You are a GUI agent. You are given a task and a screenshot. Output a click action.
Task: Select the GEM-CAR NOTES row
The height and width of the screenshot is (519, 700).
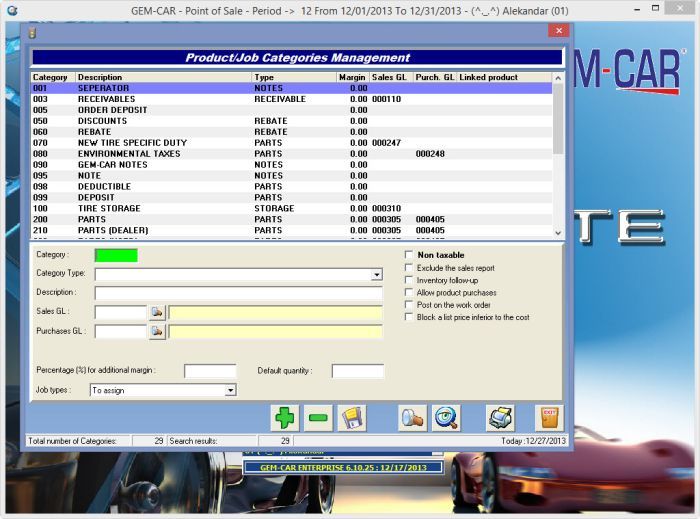tap(292, 165)
